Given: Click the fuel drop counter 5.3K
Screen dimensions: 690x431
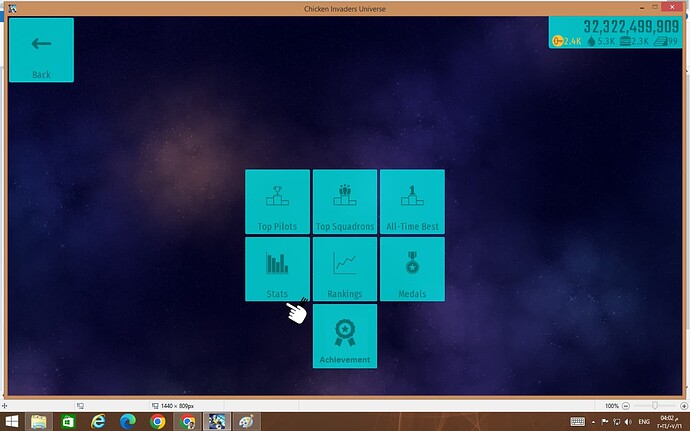Looking at the screenshot, I should (600, 41).
